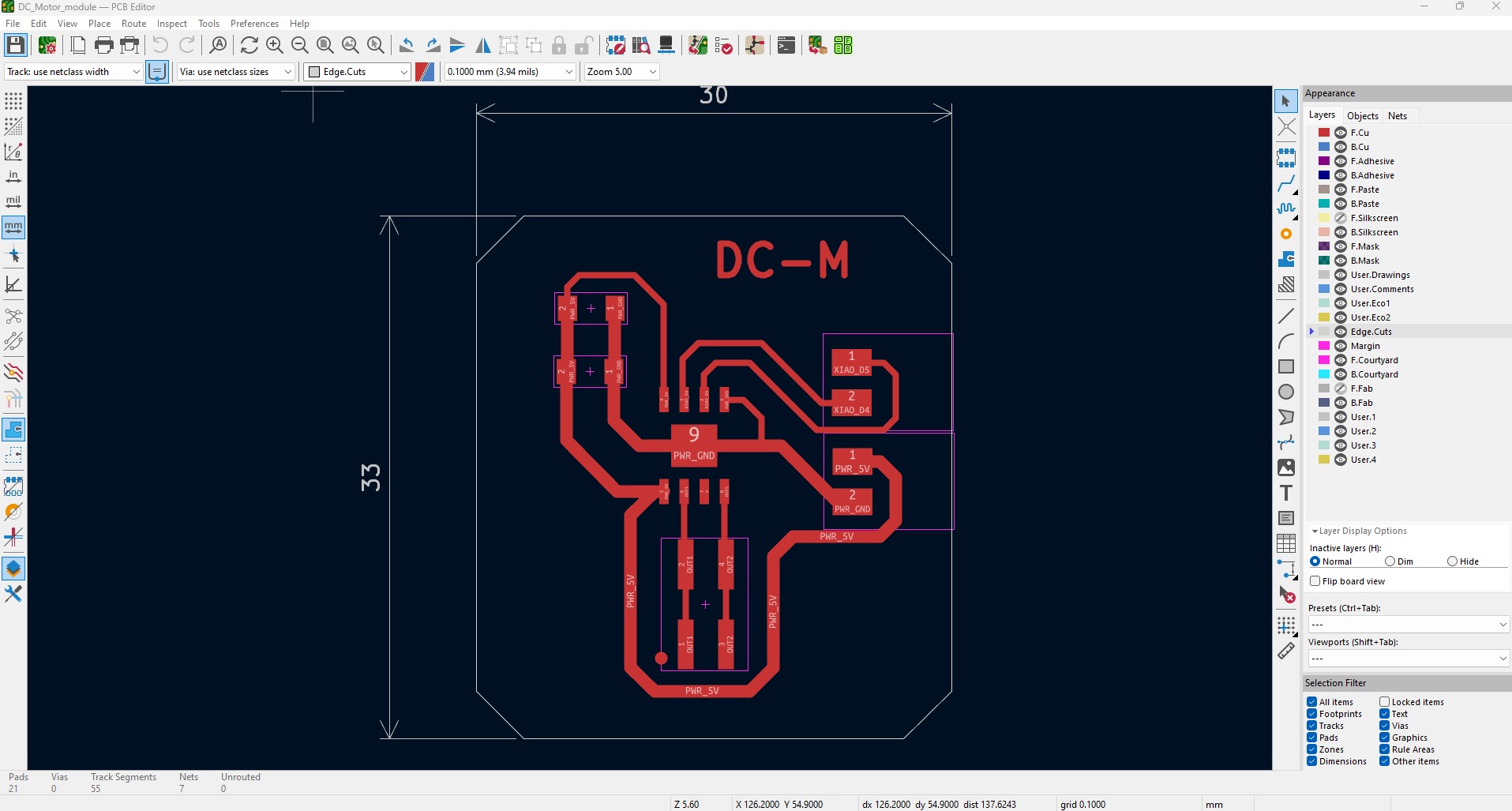The width and height of the screenshot is (1512, 811).
Task: Switch units to mils
Action: click(13, 202)
